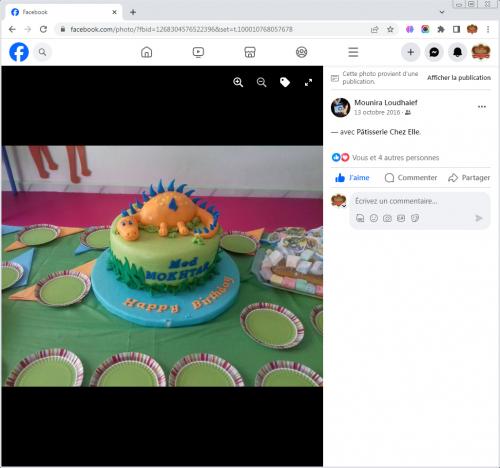Click the publication notice icon
Image resolution: width=500 pixels, height=468 pixels.
pyautogui.click(x=335, y=78)
